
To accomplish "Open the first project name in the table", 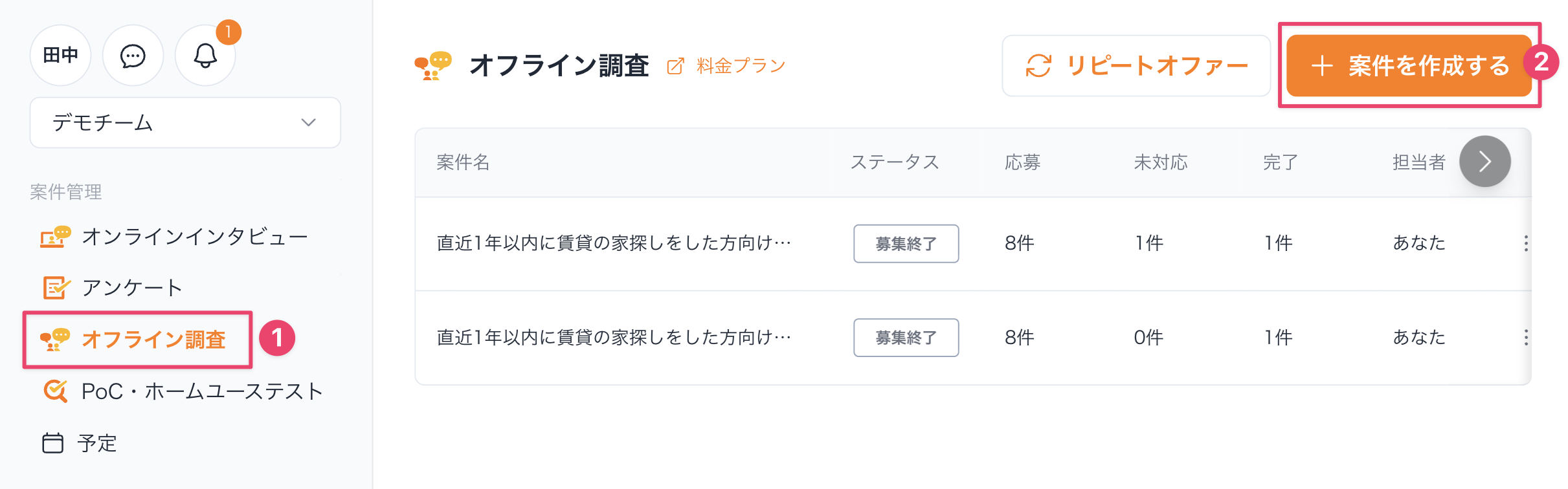I will point(614,243).
